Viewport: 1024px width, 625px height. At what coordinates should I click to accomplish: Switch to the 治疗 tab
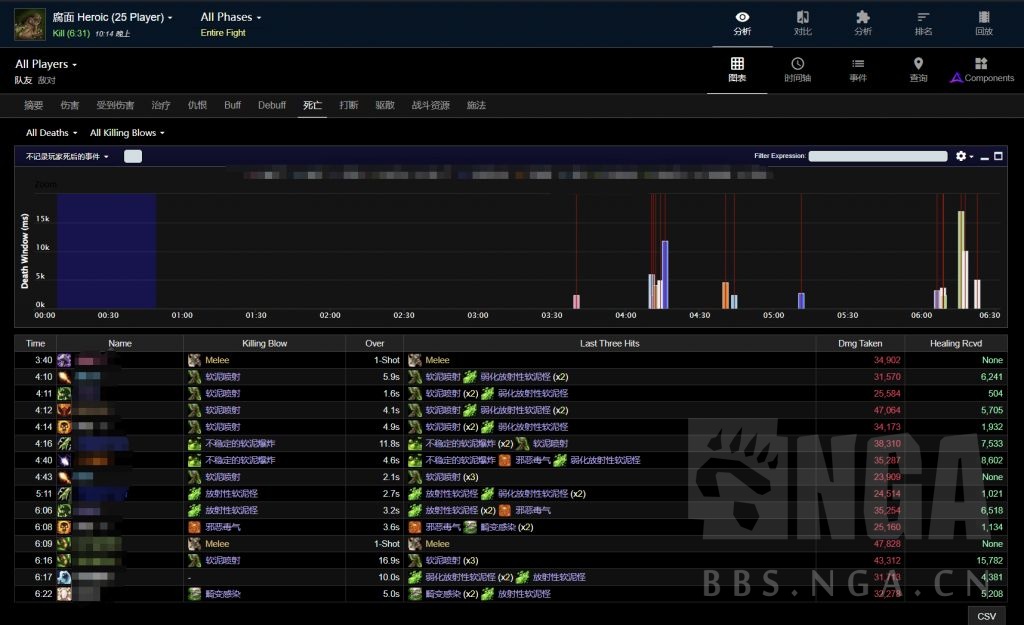pyautogui.click(x=160, y=105)
